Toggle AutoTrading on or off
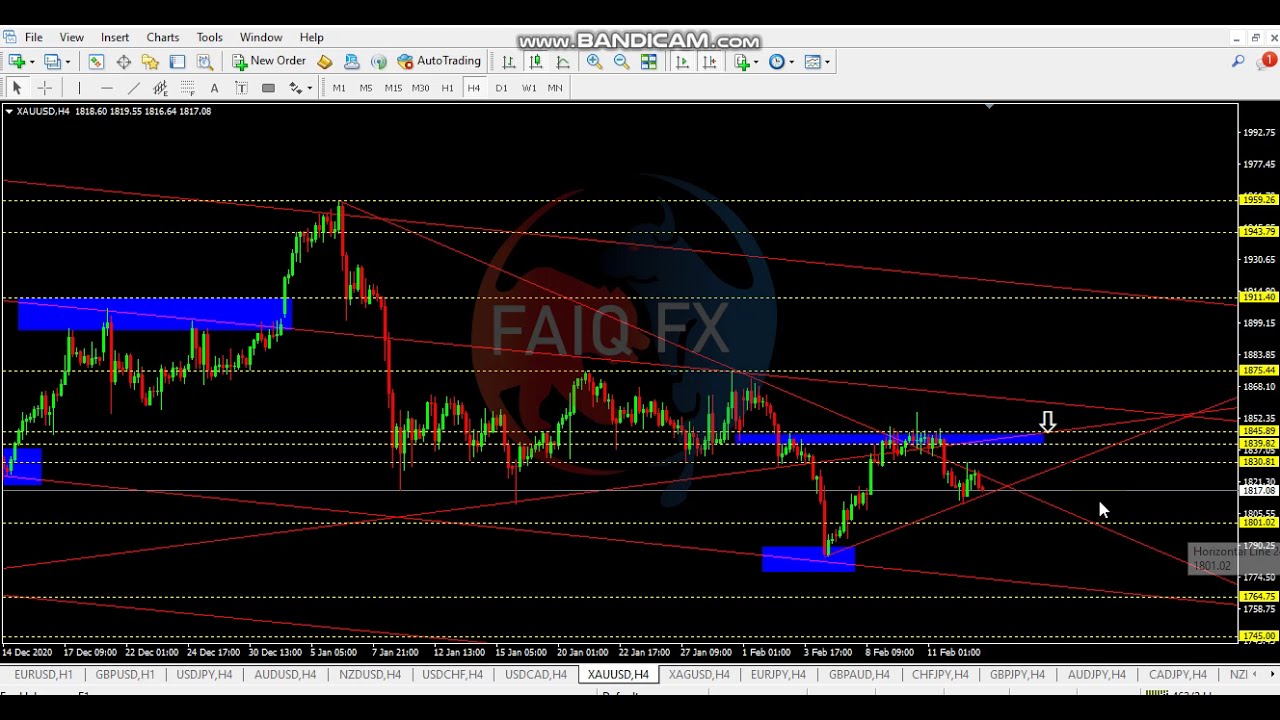 click(439, 62)
